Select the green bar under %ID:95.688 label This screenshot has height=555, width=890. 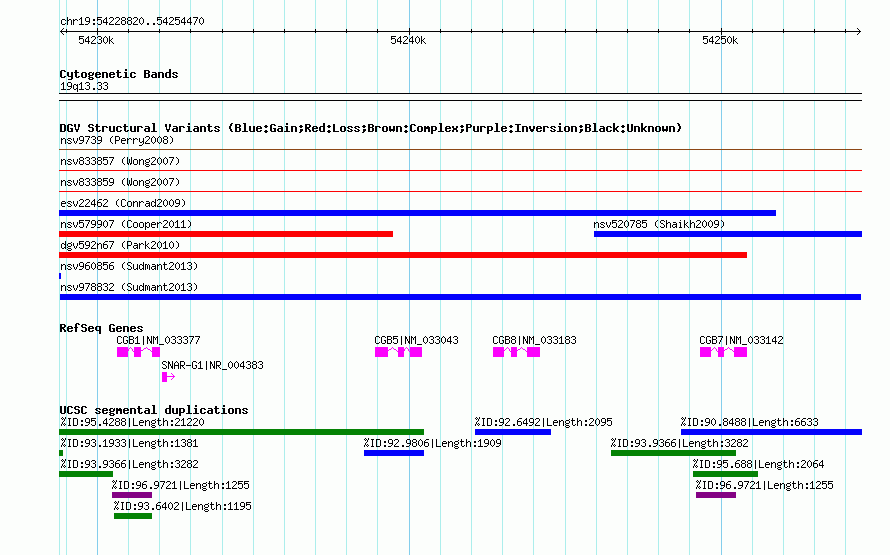725,474
